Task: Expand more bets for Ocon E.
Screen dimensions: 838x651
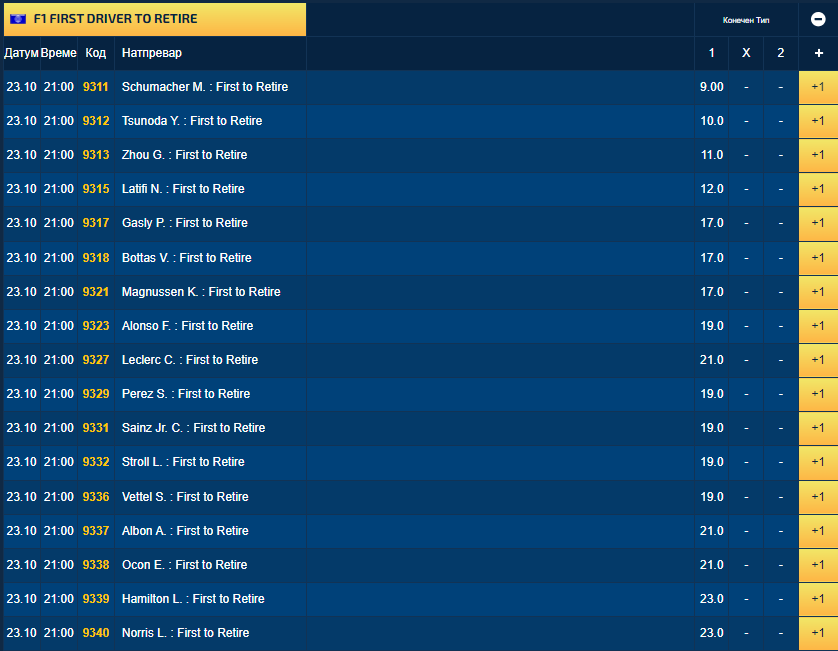Action: pos(818,565)
